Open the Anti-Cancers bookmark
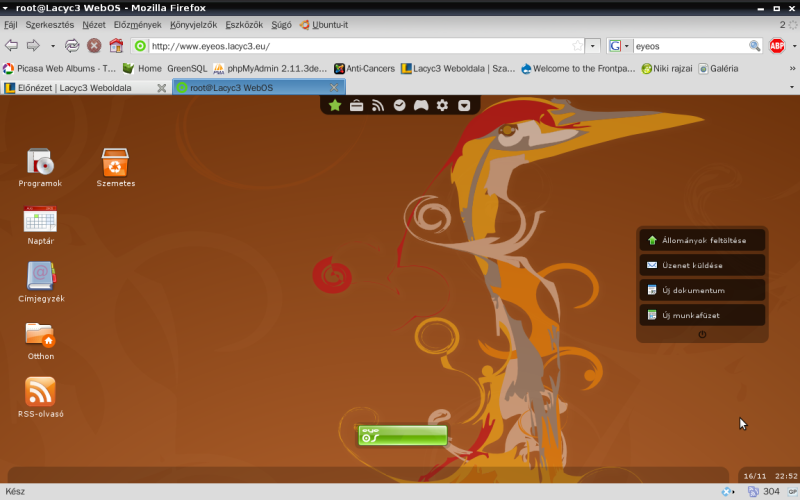 364,68
